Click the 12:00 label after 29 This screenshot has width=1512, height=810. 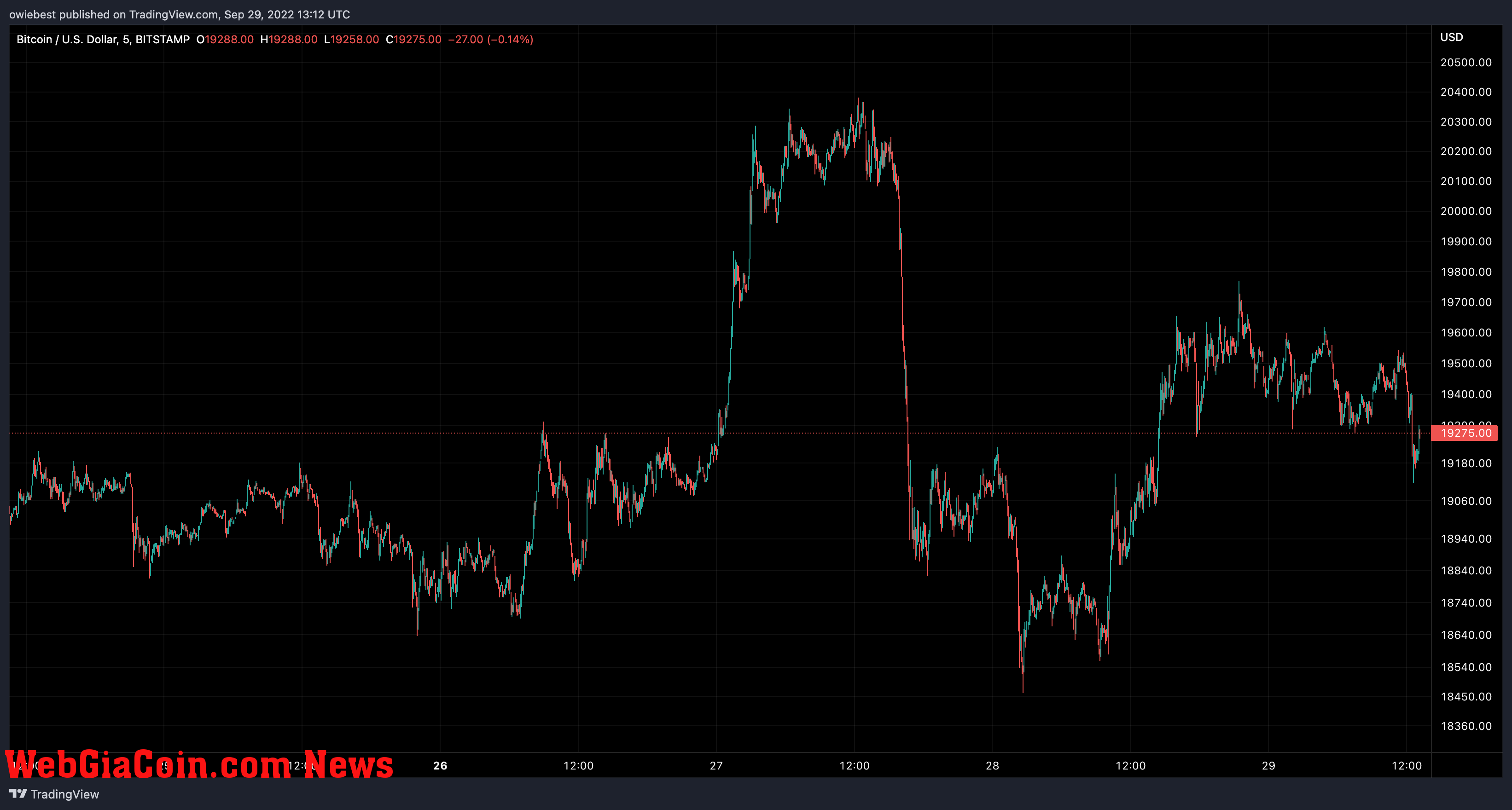pos(1407,765)
